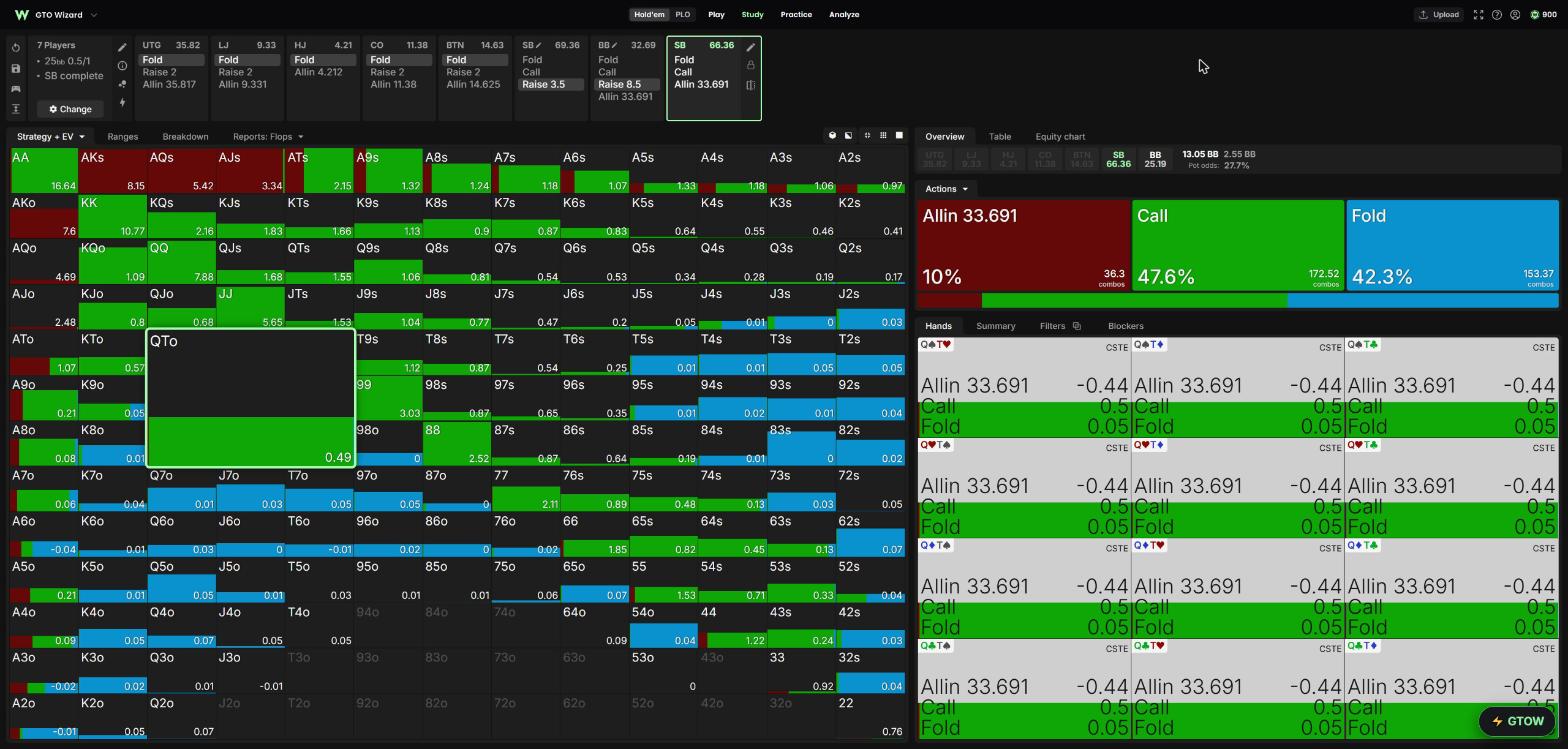Select the cube matrix view mode icon
This screenshot has width=1568, height=749.
832,136
